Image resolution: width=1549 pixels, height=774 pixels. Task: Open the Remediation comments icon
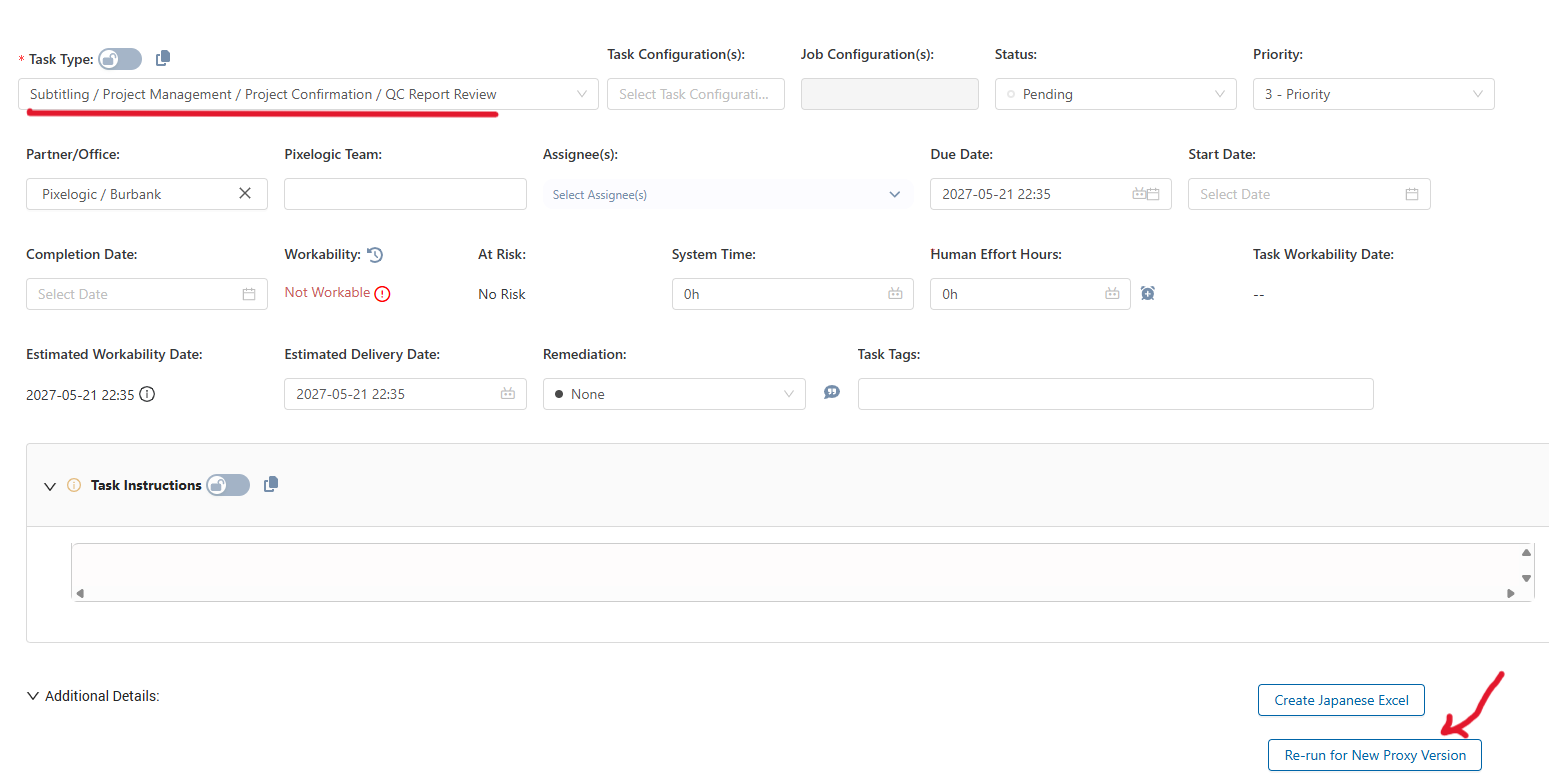832,392
